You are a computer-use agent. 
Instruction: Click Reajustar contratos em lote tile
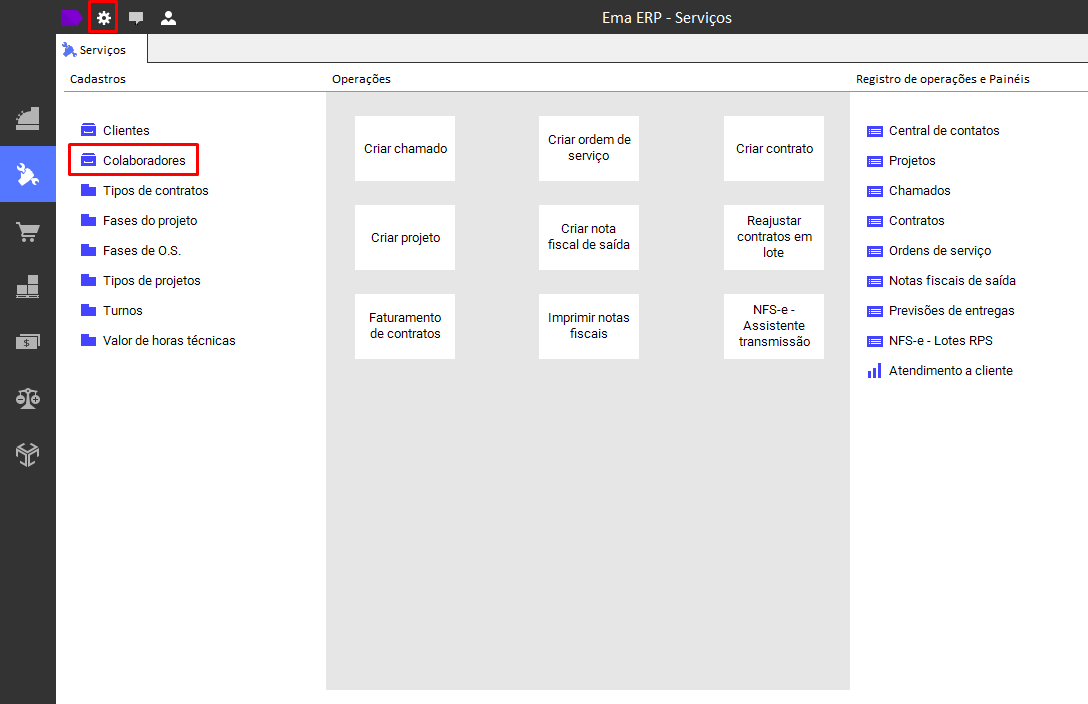[774, 237]
